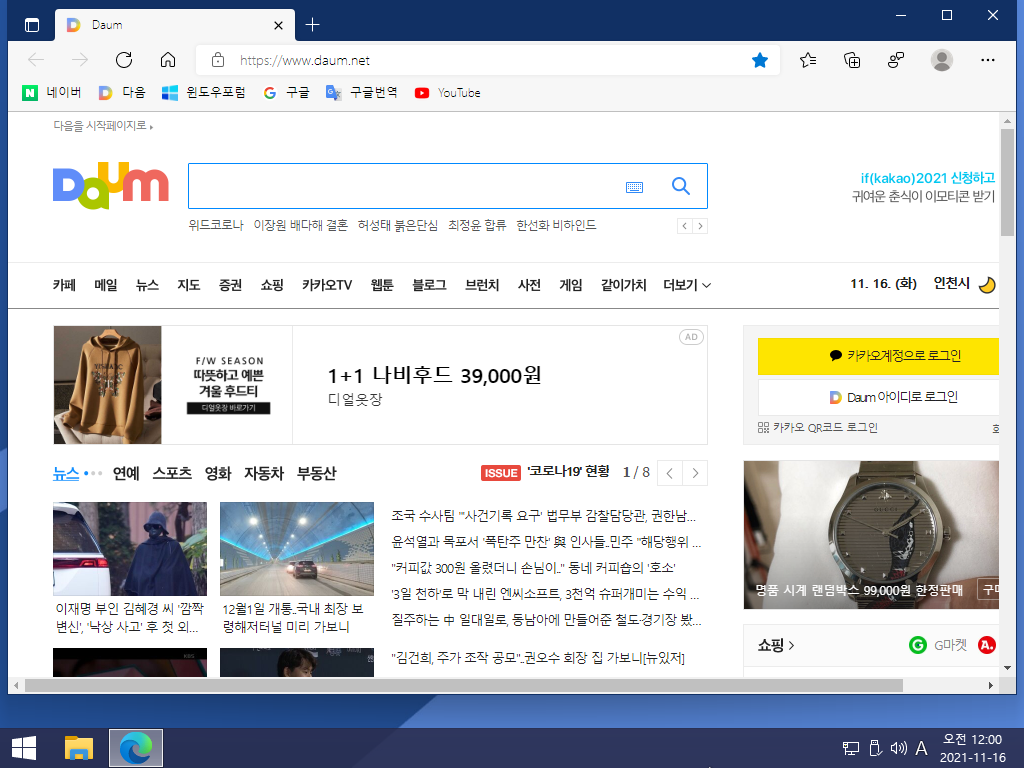Image resolution: width=1024 pixels, height=768 pixels.
Task: Open the Collections icon
Action: point(852,60)
